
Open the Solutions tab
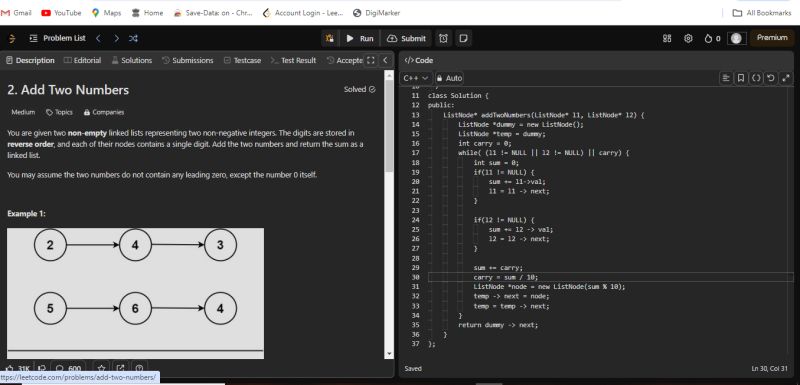click(x=132, y=60)
